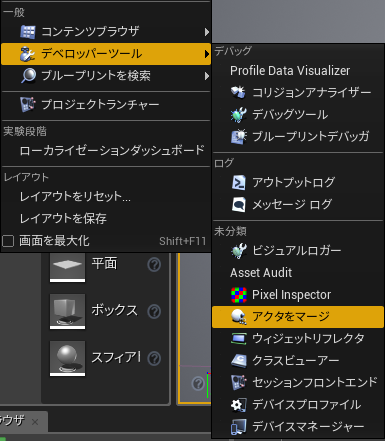Click the ブループリントを検索 magnifier icon

pos(28,76)
